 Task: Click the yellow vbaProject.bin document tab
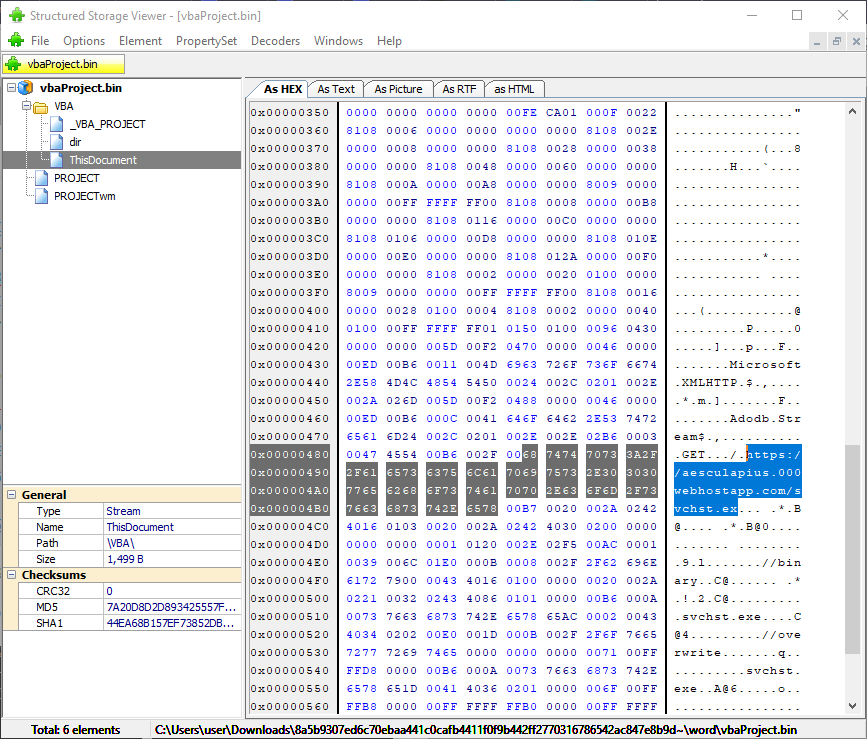(64, 64)
